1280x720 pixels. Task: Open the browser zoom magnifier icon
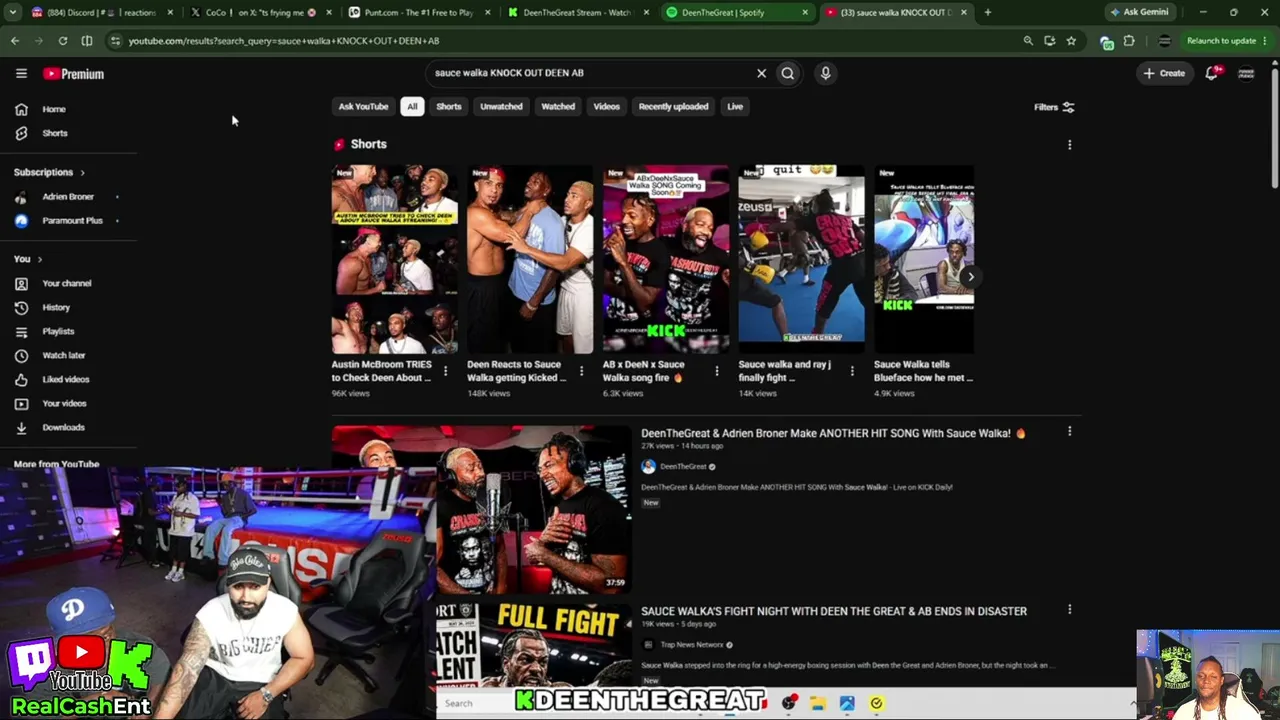click(1028, 41)
